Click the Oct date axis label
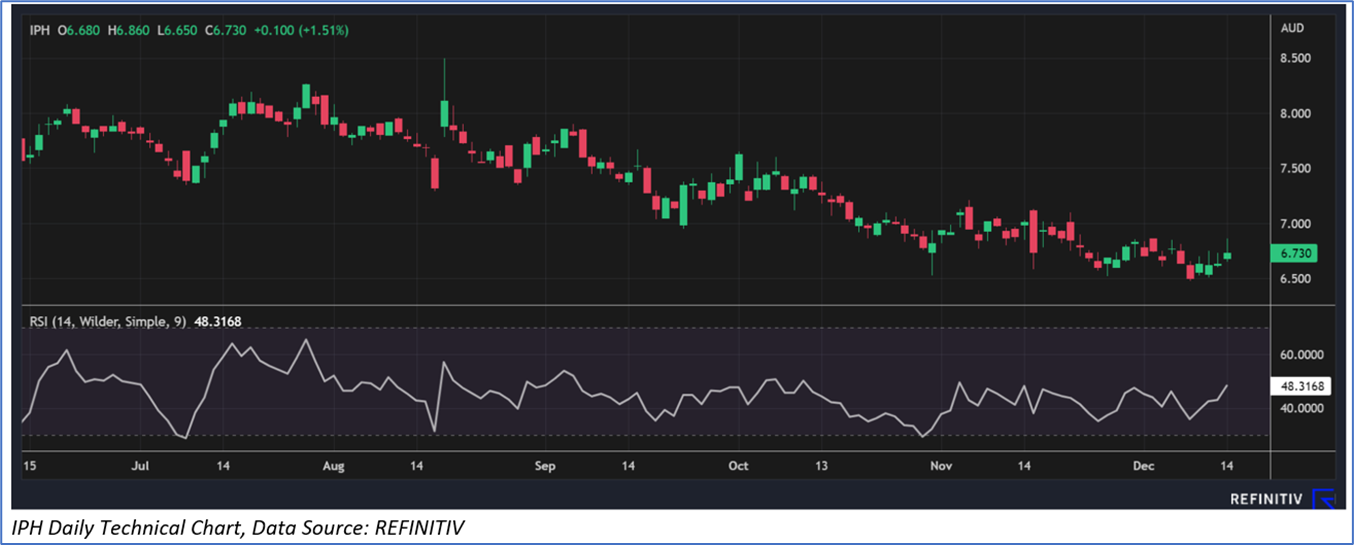Viewport: 1354px width, 545px height. (x=738, y=466)
